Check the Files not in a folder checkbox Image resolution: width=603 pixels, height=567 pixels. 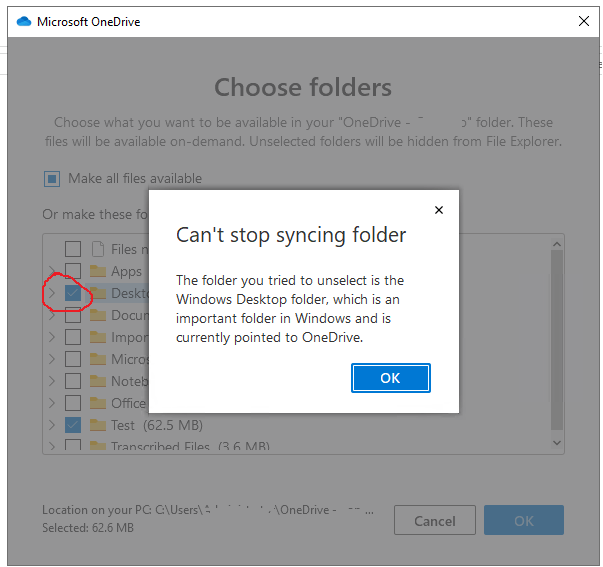(73, 249)
